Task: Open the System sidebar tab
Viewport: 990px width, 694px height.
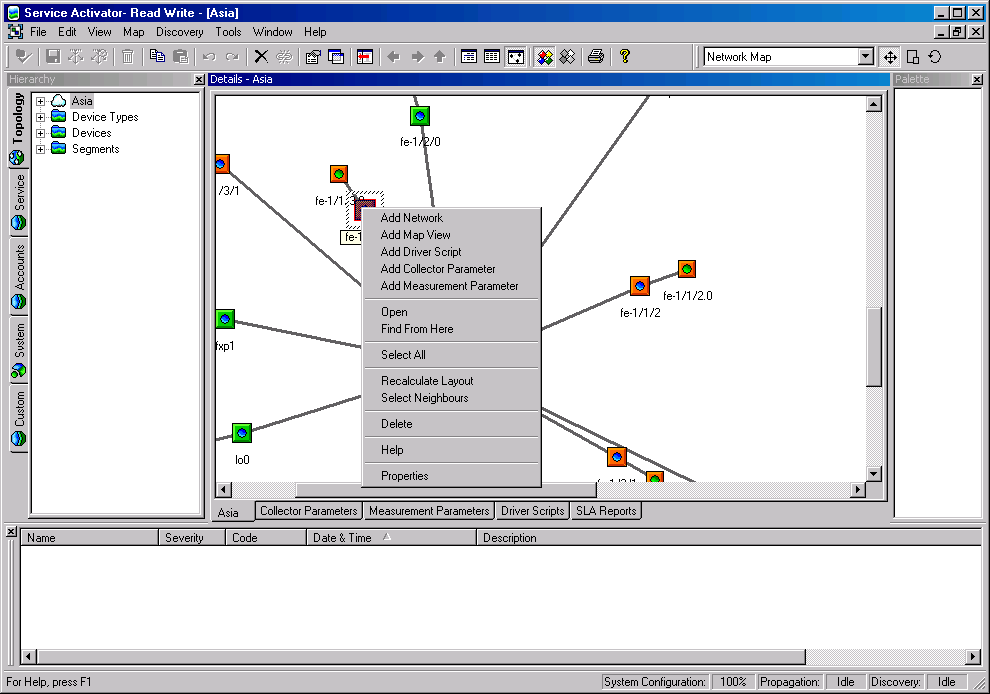Action: [18, 350]
